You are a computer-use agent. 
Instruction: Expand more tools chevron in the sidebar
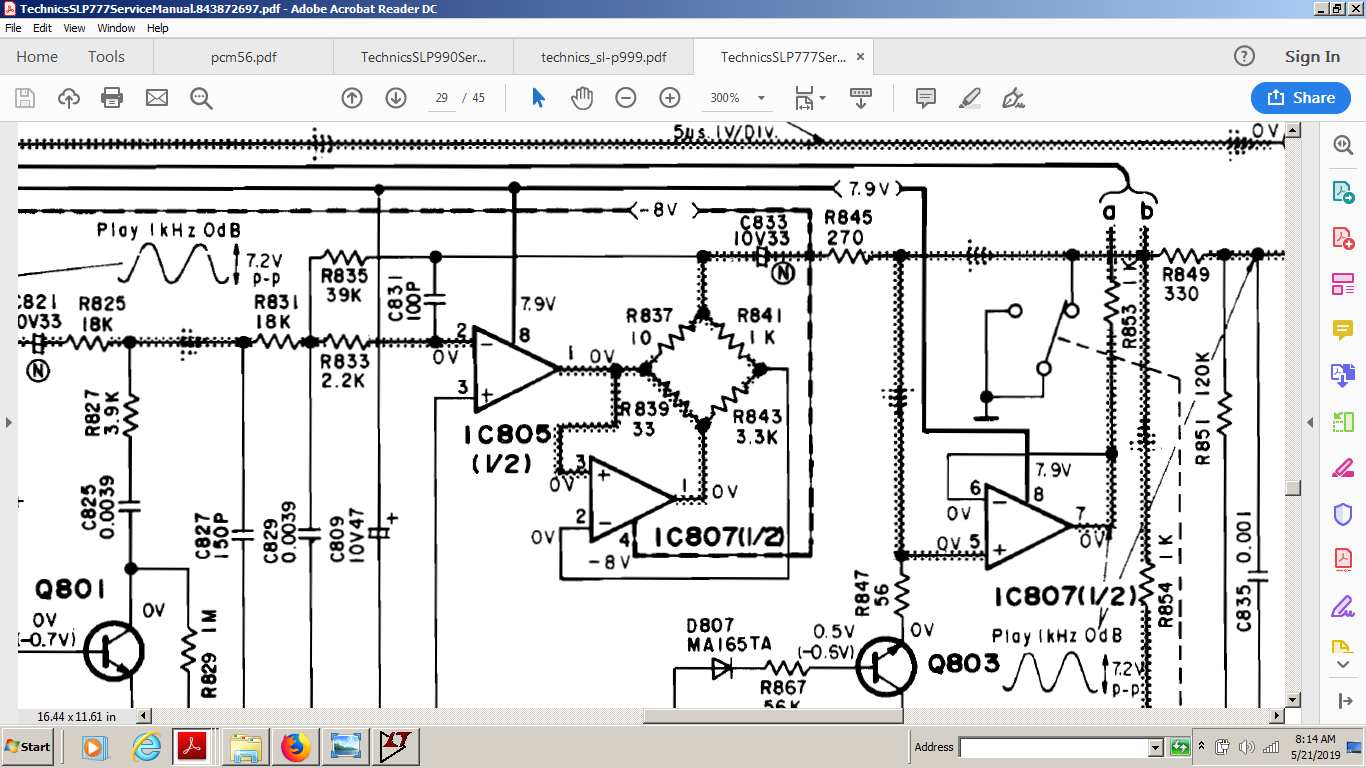(1342, 665)
